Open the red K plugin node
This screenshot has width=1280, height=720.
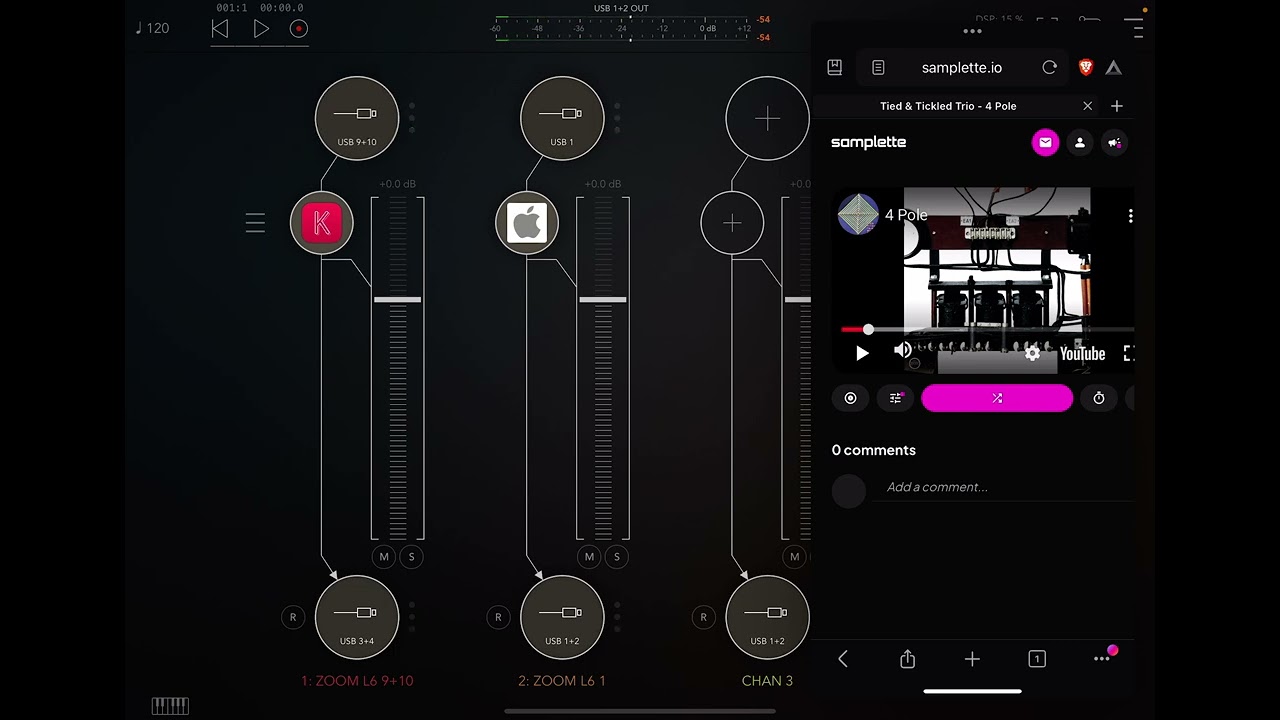(x=322, y=223)
